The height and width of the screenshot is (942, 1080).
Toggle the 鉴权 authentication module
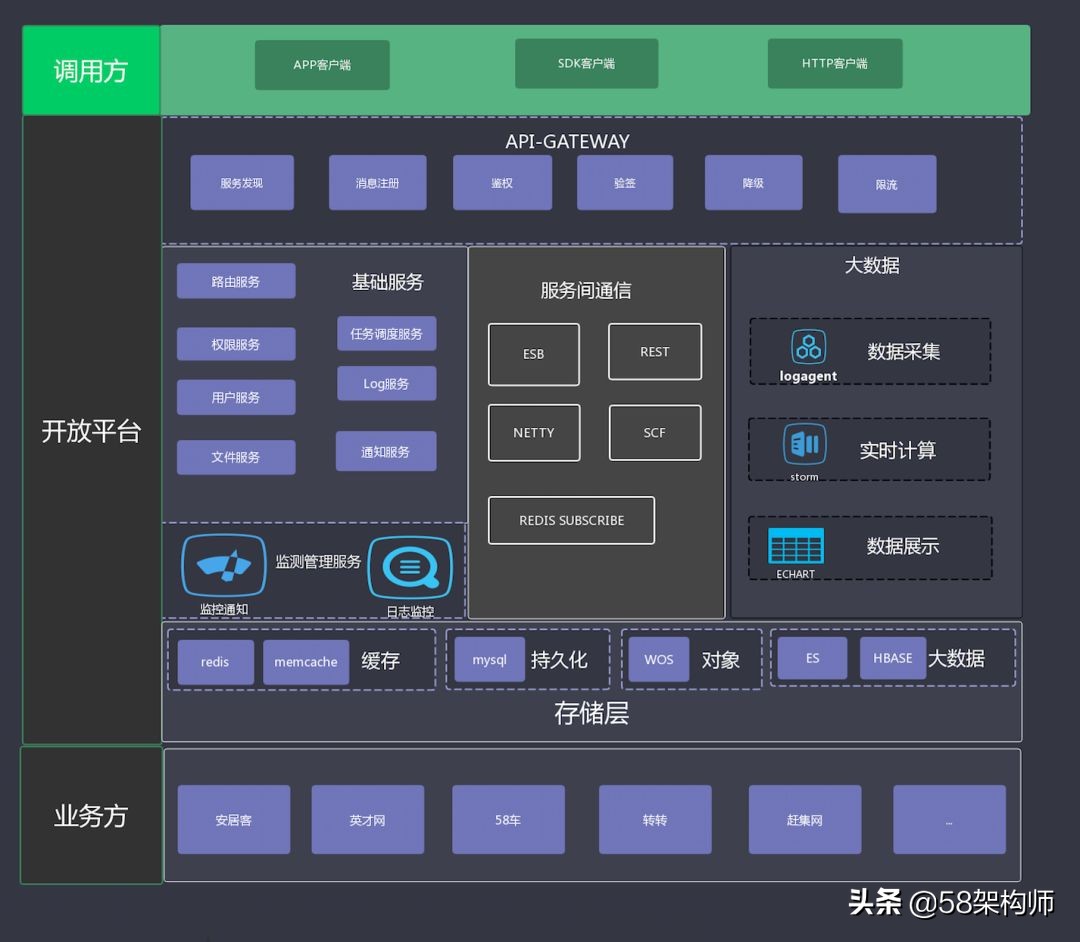coord(503,183)
